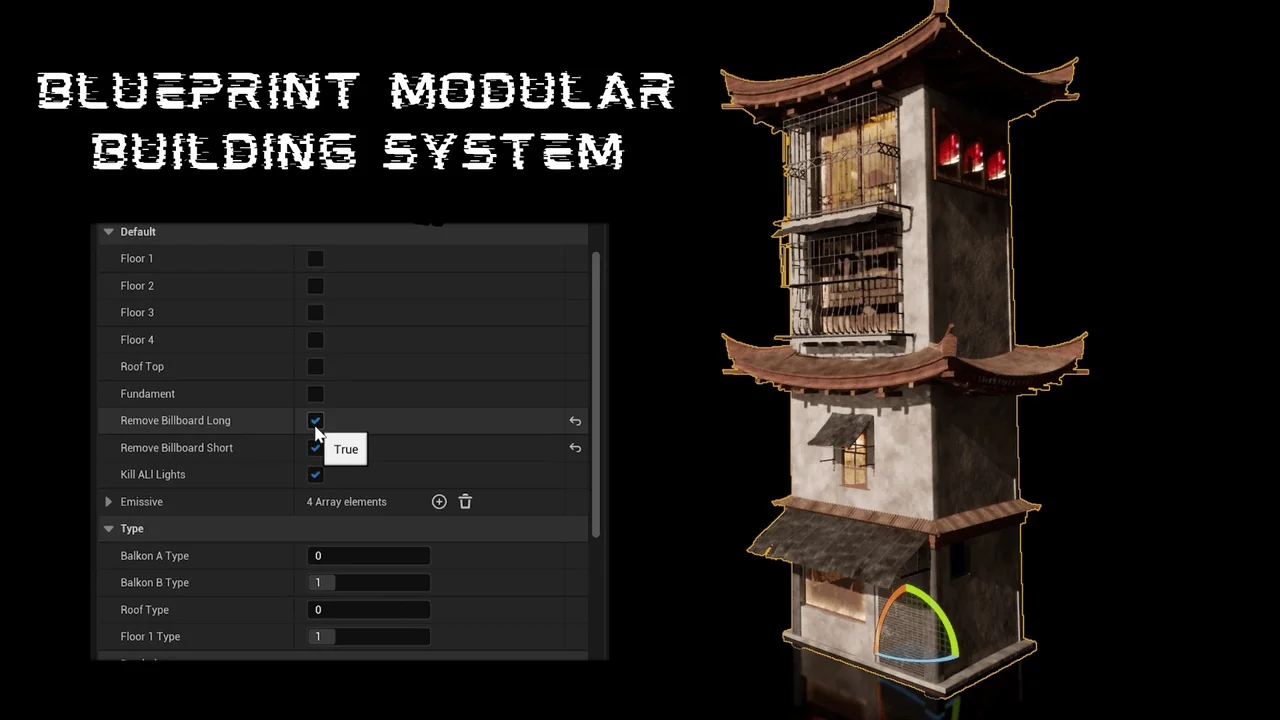Uncheck Remove Billboard Long

click(315, 421)
